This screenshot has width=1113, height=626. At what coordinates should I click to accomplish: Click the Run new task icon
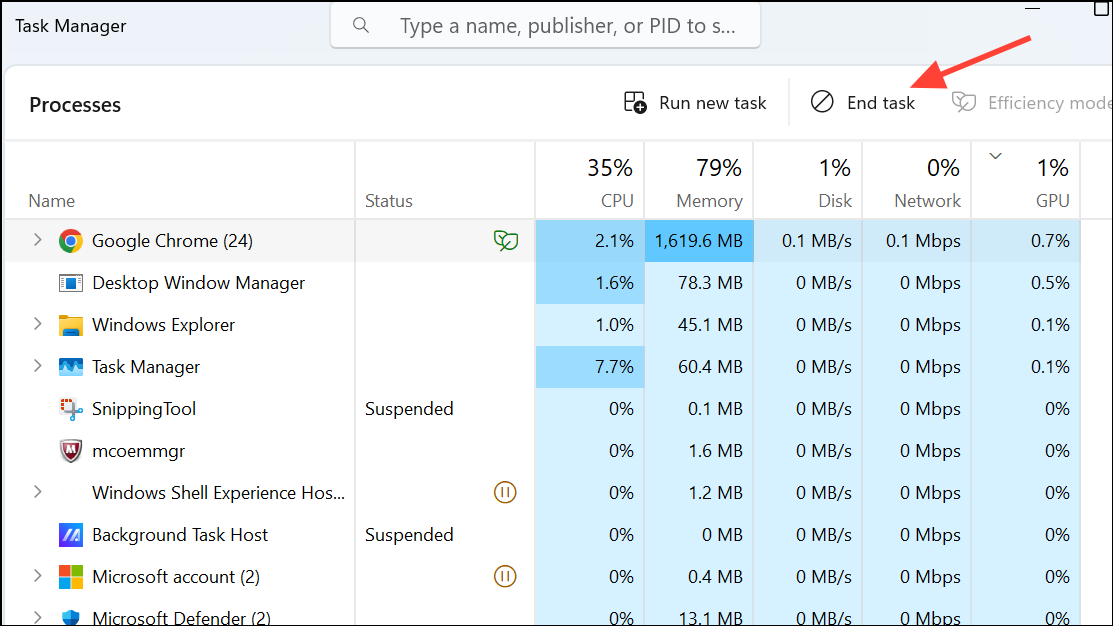pyautogui.click(x=635, y=102)
